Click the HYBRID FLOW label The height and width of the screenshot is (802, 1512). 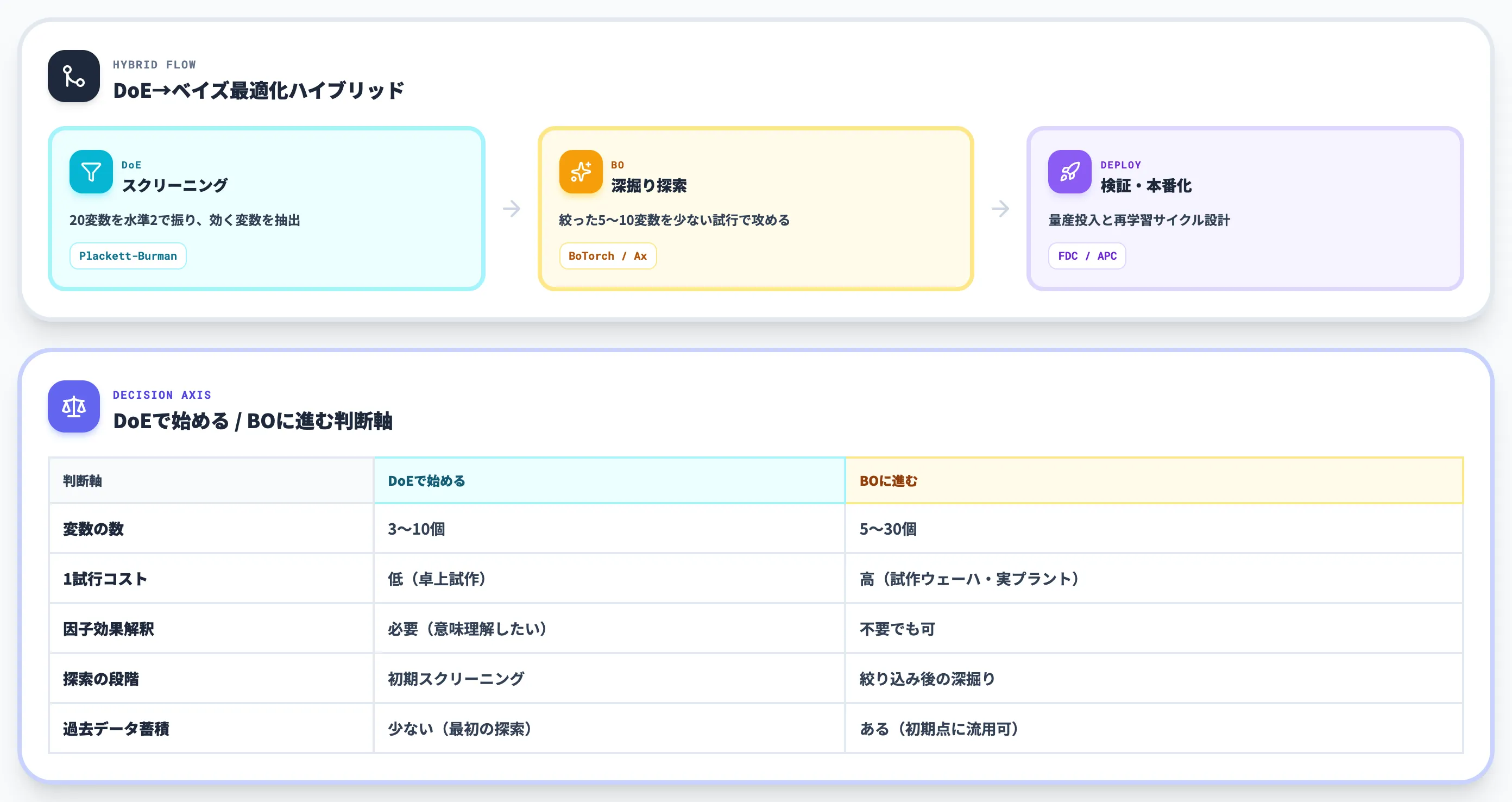coord(154,65)
